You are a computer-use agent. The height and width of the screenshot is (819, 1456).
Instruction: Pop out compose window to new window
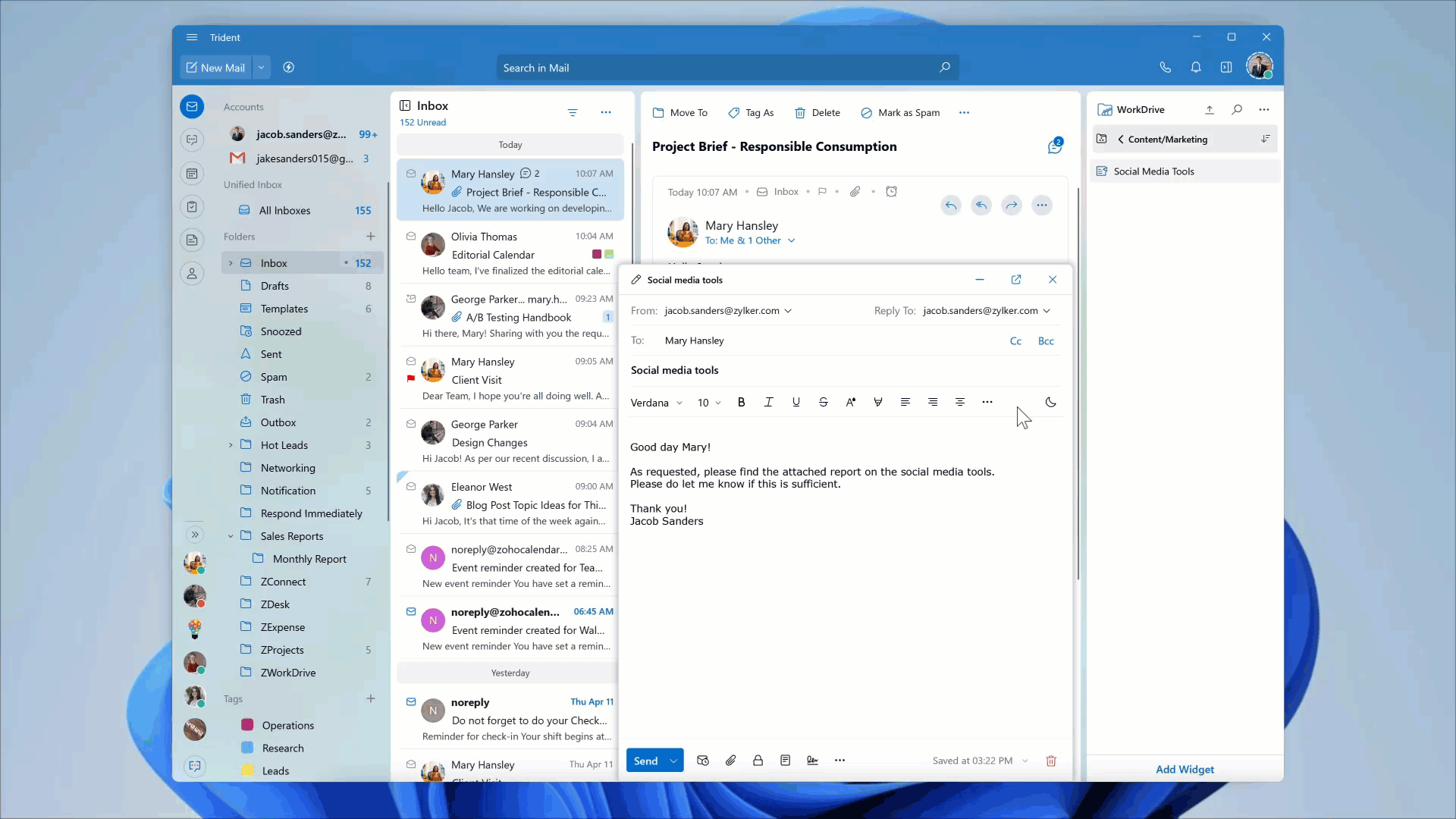(1016, 280)
